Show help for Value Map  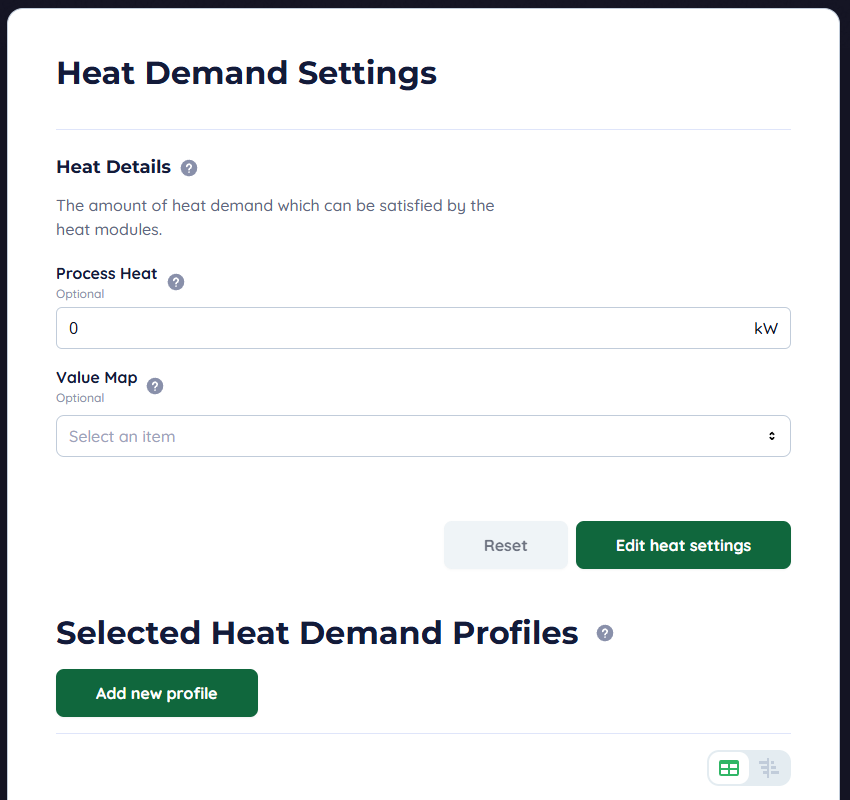tap(155, 386)
